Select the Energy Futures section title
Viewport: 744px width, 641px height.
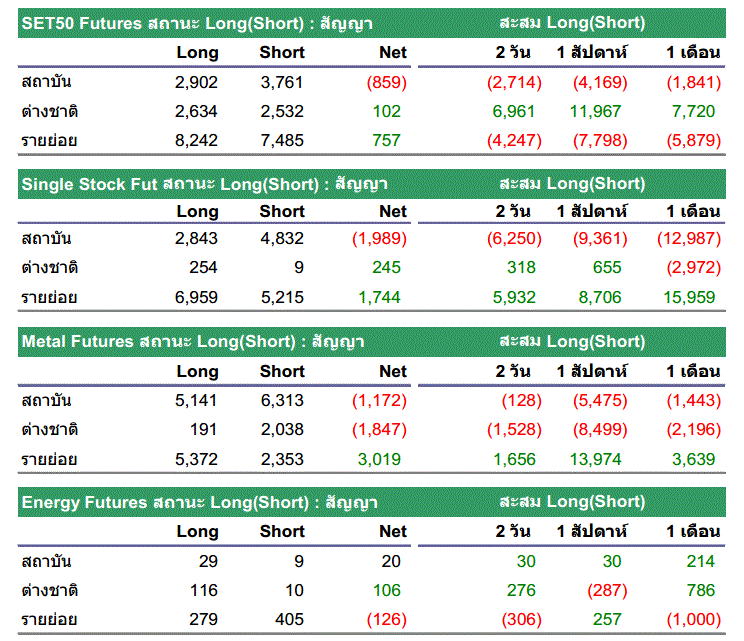[198, 502]
